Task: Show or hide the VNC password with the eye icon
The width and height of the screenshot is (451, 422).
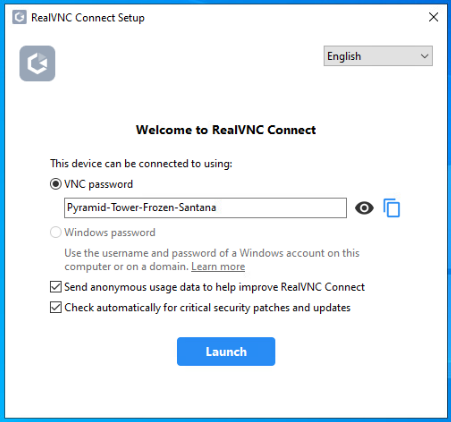Action: coord(364,208)
